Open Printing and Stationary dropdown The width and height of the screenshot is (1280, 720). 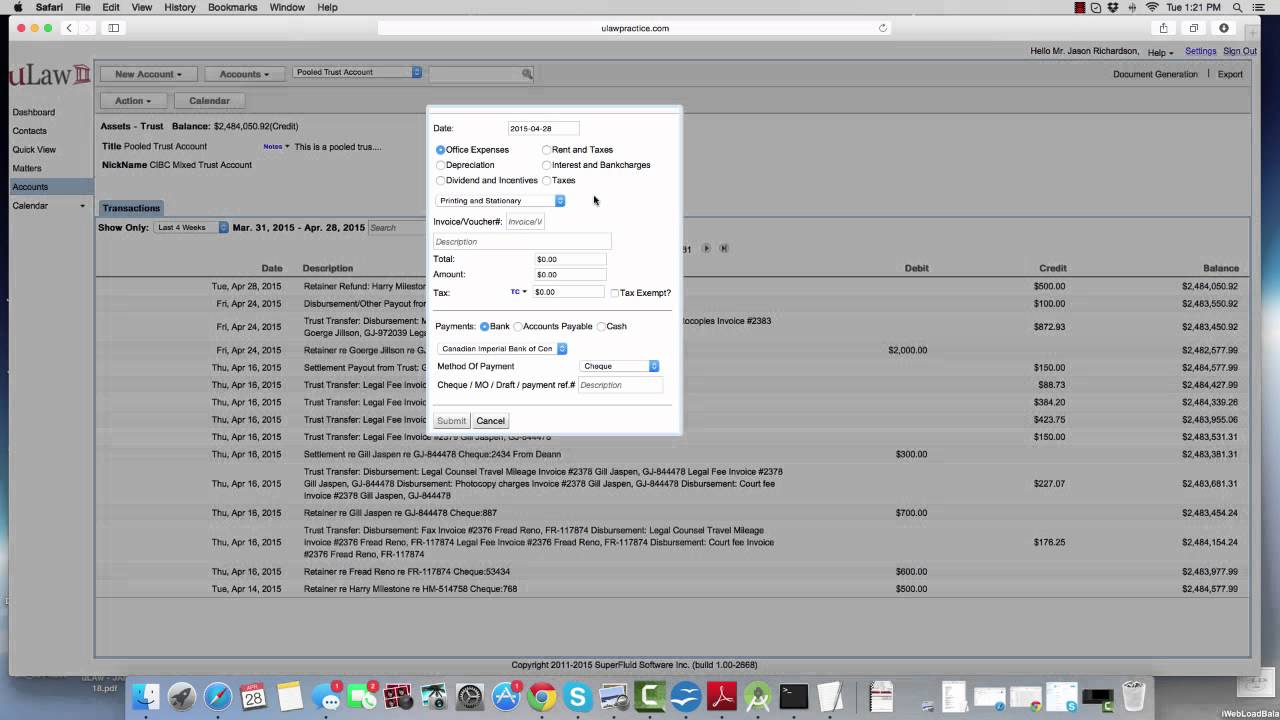501,201
